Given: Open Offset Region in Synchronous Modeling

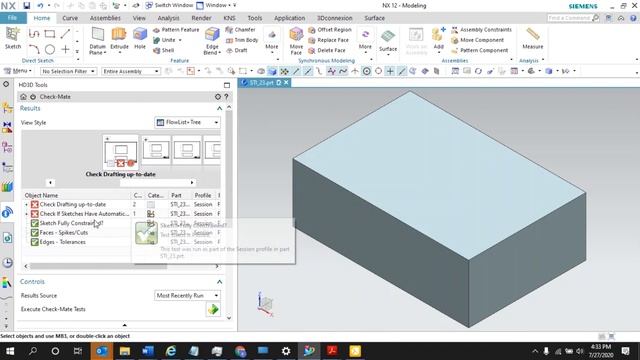Looking at the screenshot, I should tap(330, 30).
